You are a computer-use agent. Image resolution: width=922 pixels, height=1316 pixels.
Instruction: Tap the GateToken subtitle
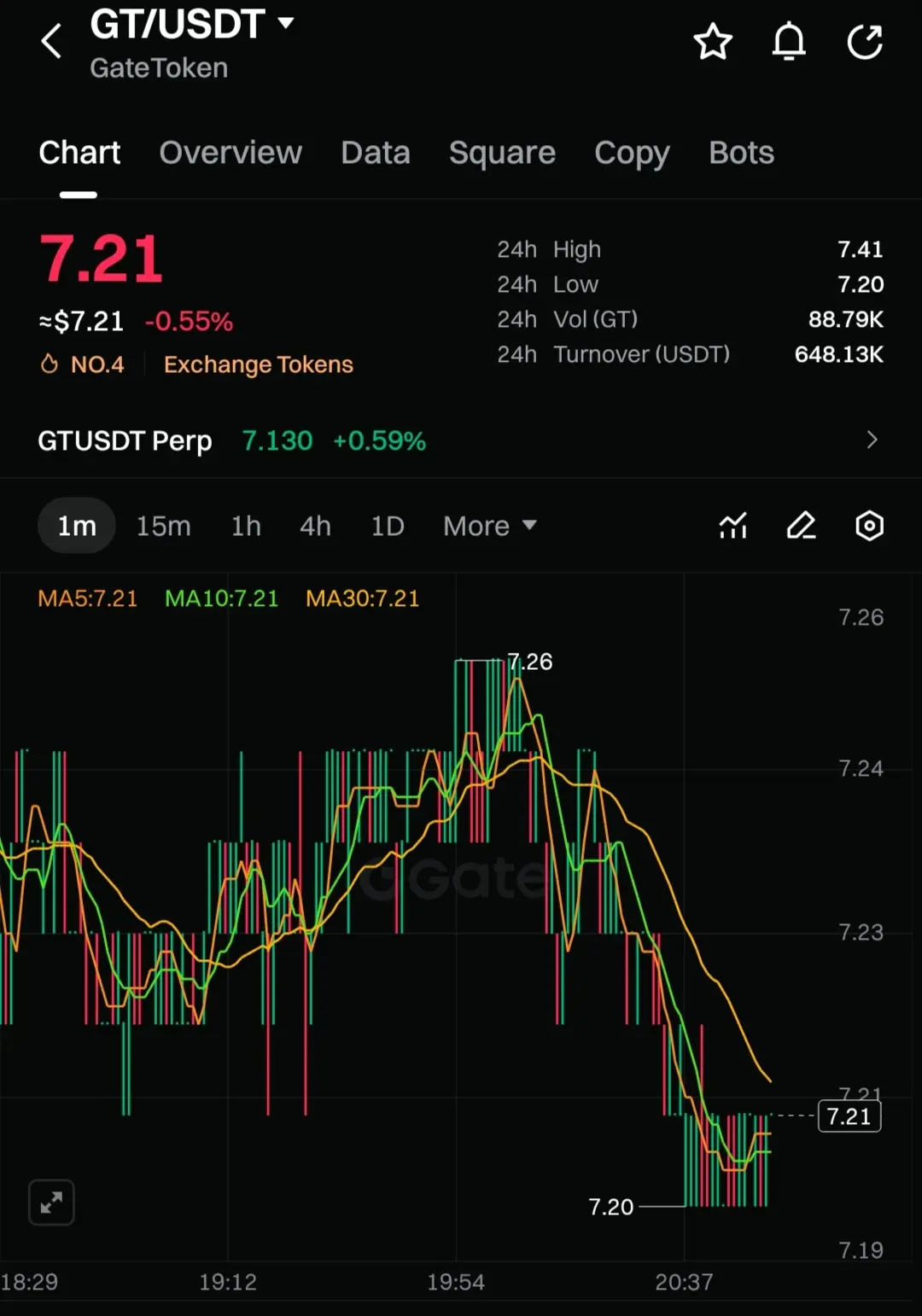[159, 68]
